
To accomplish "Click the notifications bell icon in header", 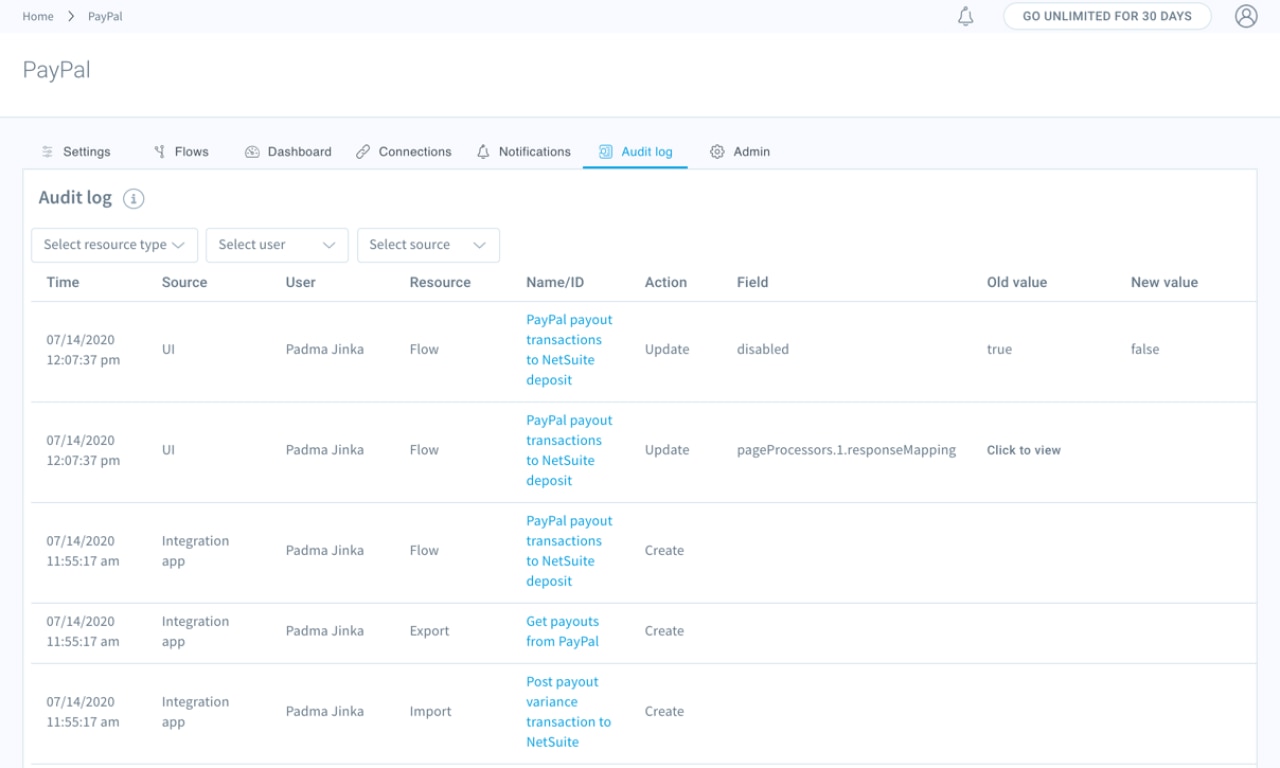I will point(965,17).
